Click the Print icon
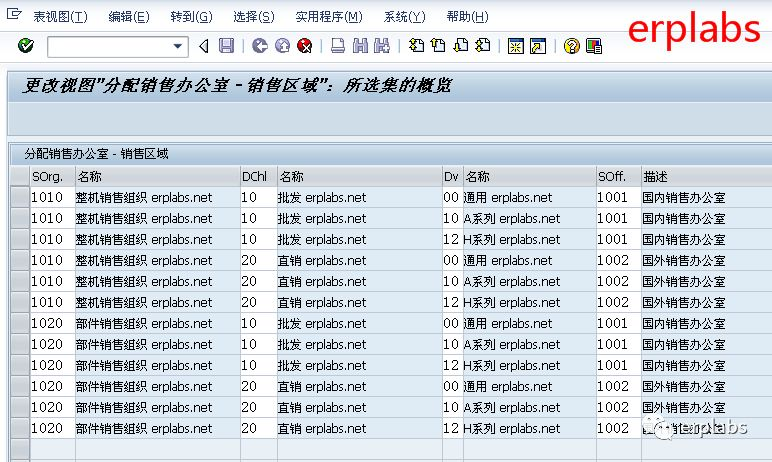The height and width of the screenshot is (462, 772). [x=338, y=46]
